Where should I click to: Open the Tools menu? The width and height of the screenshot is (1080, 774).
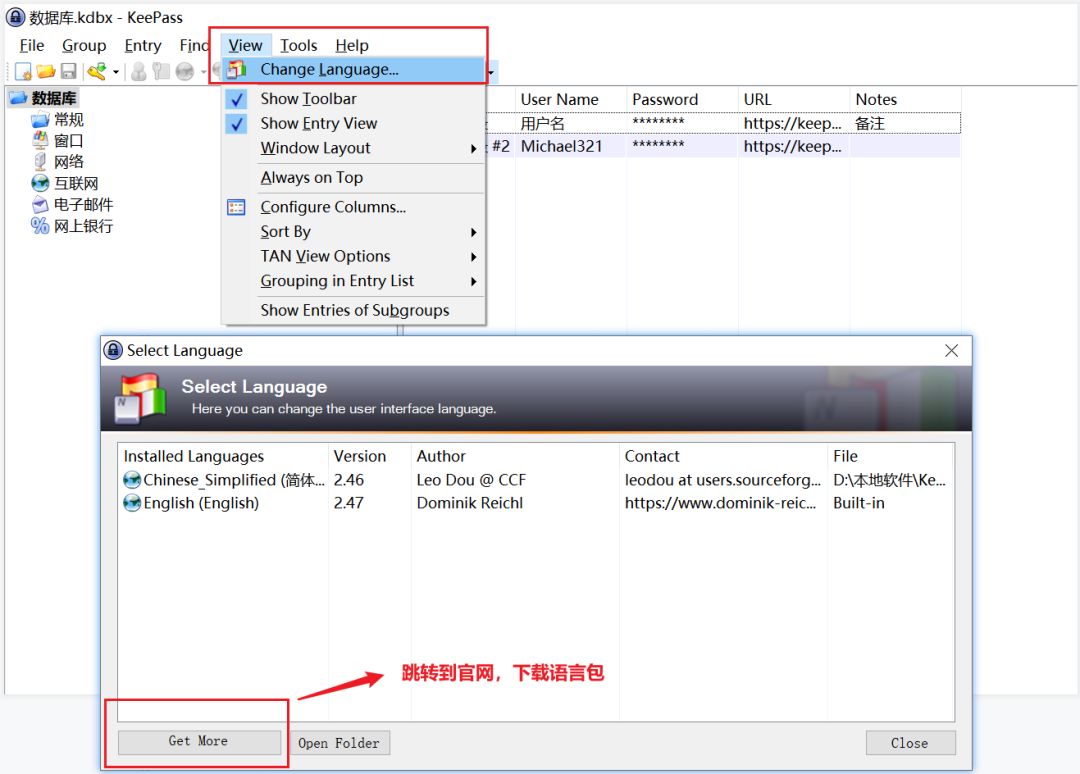click(x=298, y=45)
